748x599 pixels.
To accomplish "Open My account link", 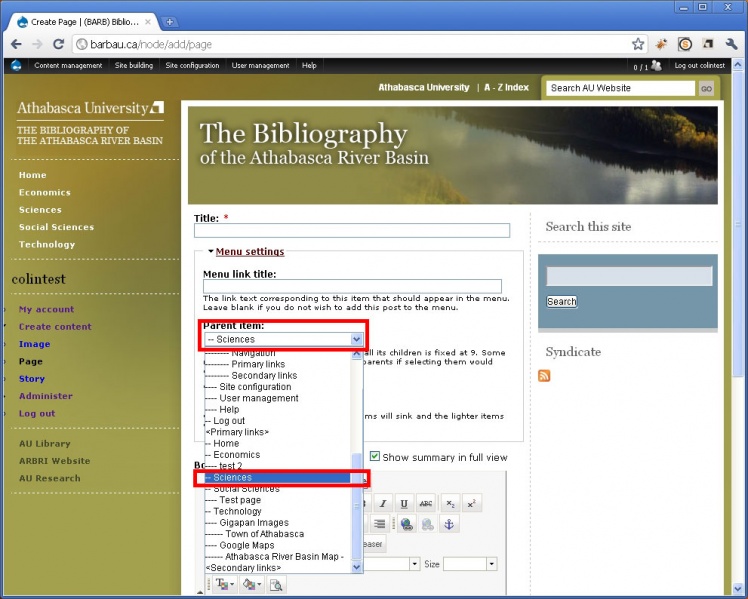I will coord(46,309).
